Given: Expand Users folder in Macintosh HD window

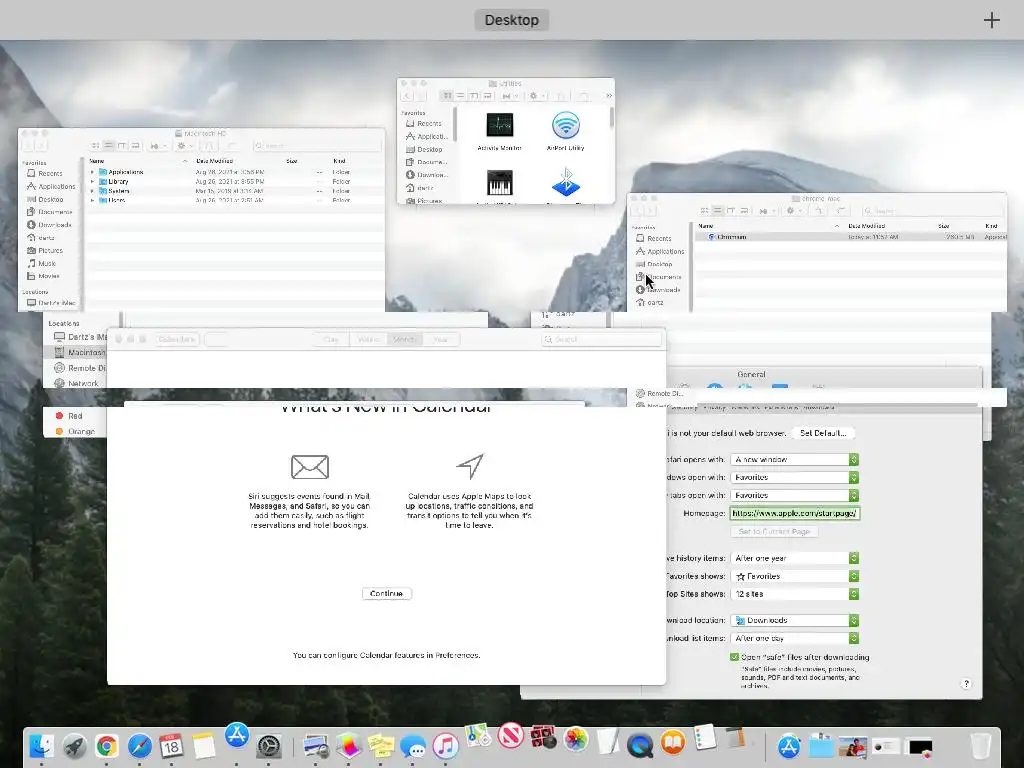Looking at the screenshot, I should click(92, 200).
